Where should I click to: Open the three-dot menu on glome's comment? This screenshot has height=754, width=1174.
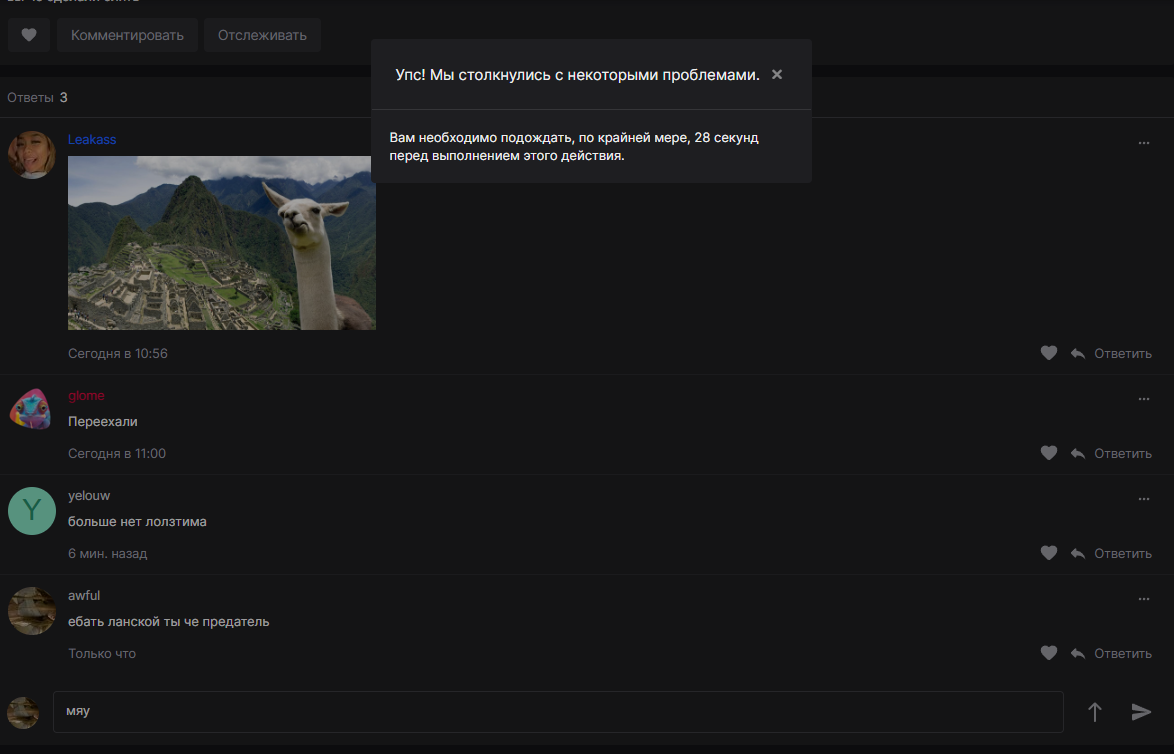pos(1144,399)
